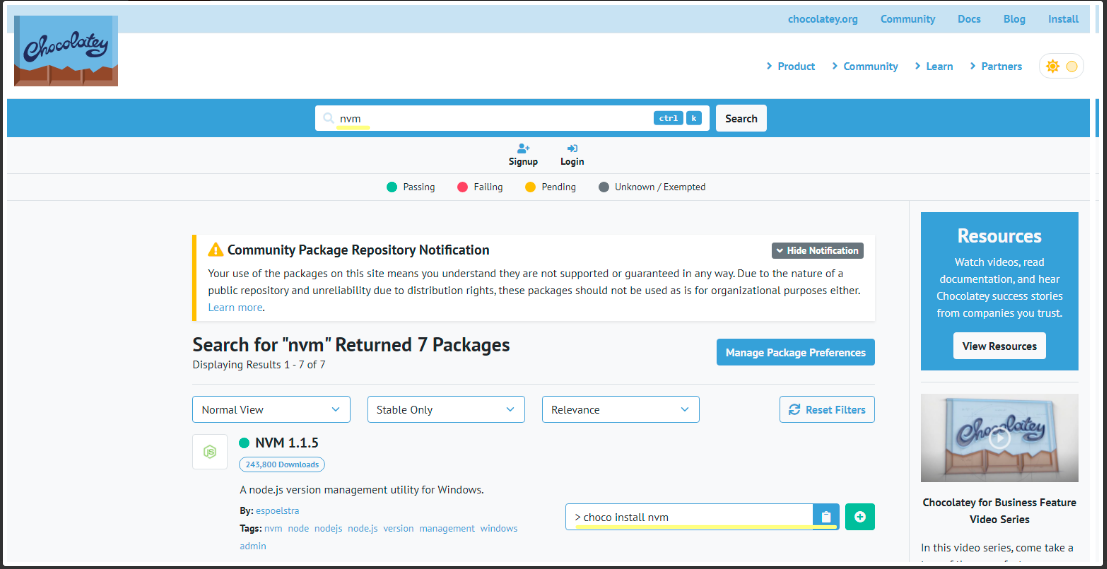Click NVM 1.1.5 green status dot

pyautogui.click(x=244, y=443)
